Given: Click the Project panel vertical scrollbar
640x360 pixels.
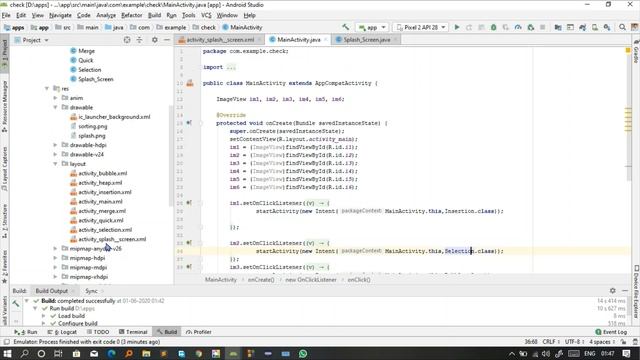Looking at the screenshot, I should click(x=171, y=155).
